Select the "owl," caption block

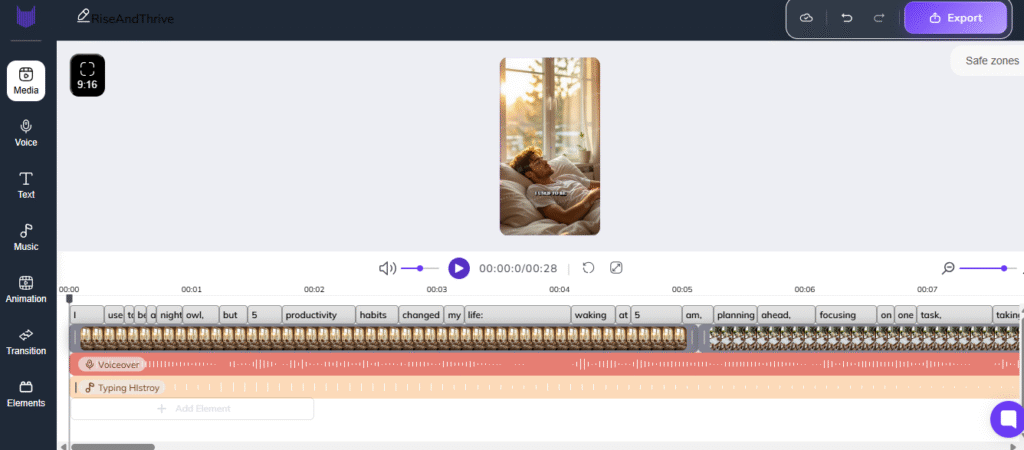[x=200, y=315]
